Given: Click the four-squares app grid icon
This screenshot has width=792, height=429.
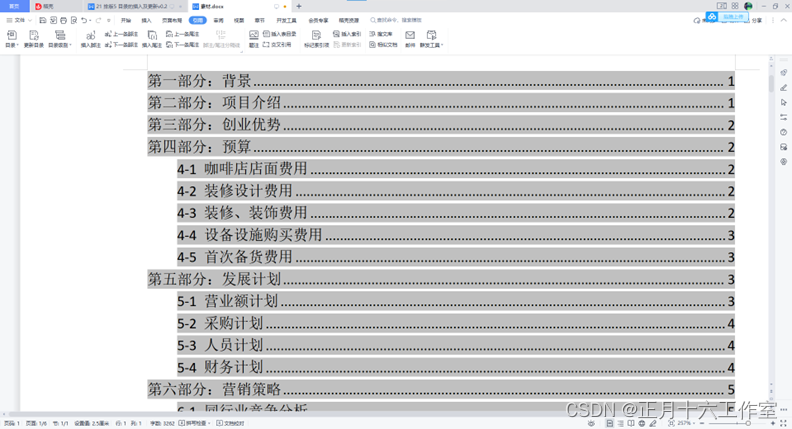Looking at the screenshot, I should [735, 6].
